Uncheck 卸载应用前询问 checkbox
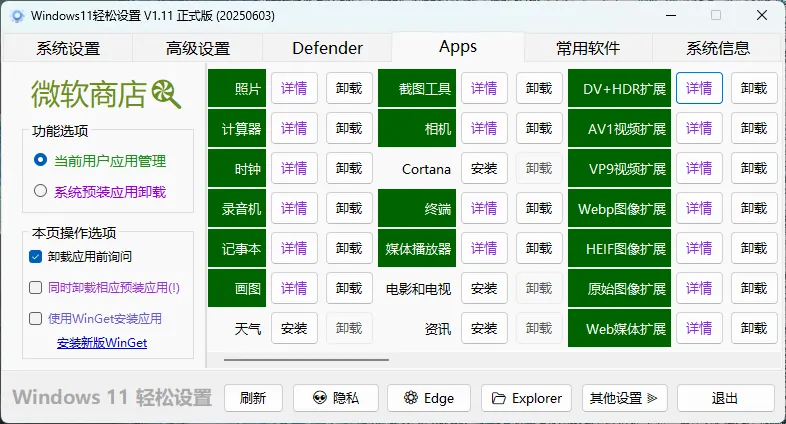786x424 pixels. (36, 256)
